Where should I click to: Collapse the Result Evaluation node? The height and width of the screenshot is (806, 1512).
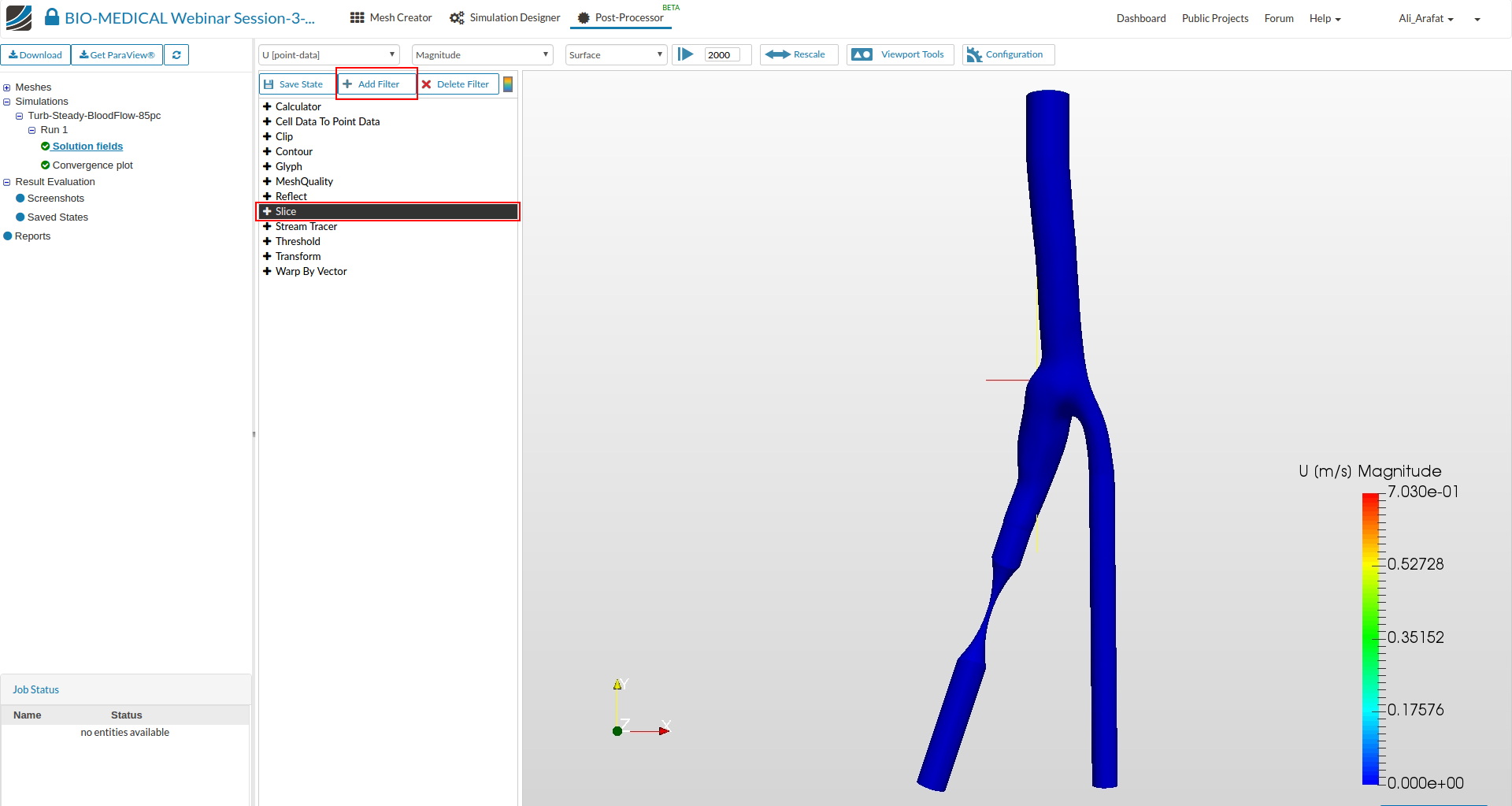(7, 182)
